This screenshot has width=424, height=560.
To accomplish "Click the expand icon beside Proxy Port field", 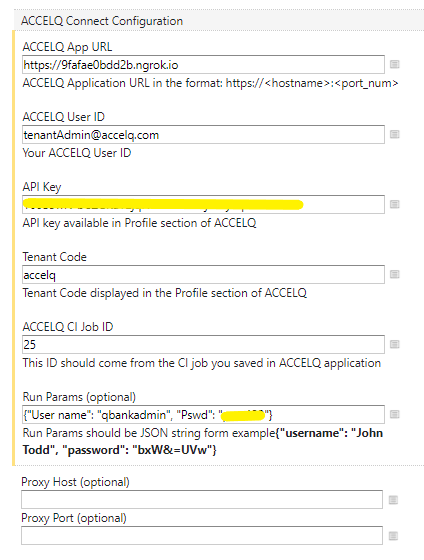I will [x=393, y=536].
